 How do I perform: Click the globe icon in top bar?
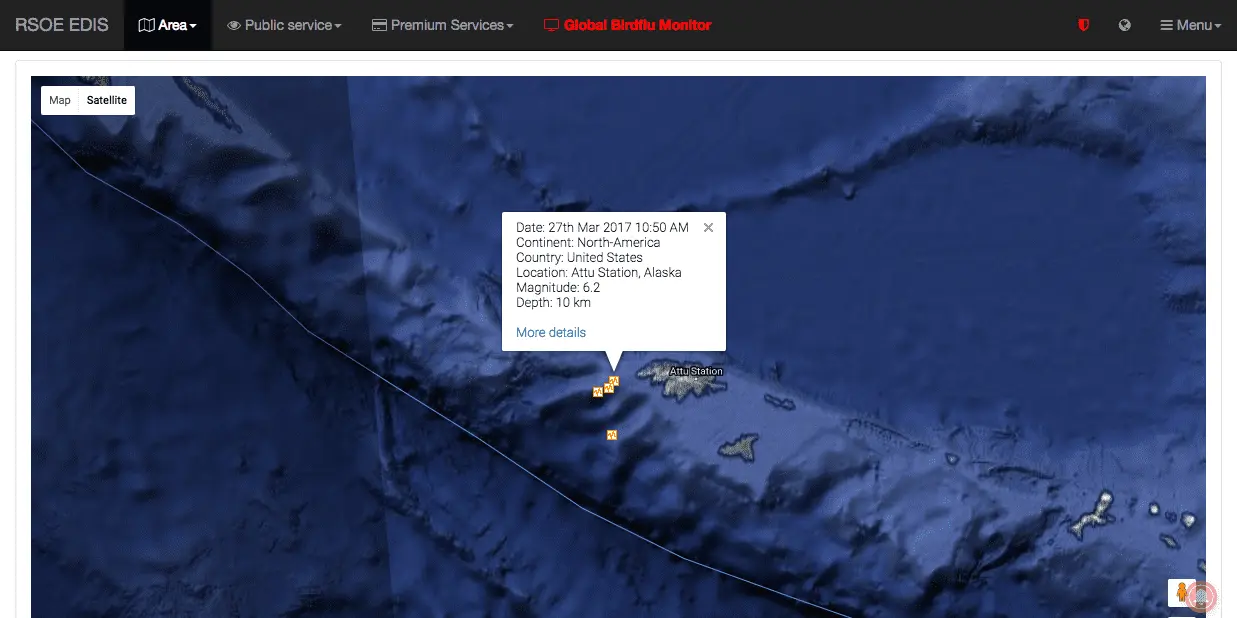pyautogui.click(x=1125, y=25)
